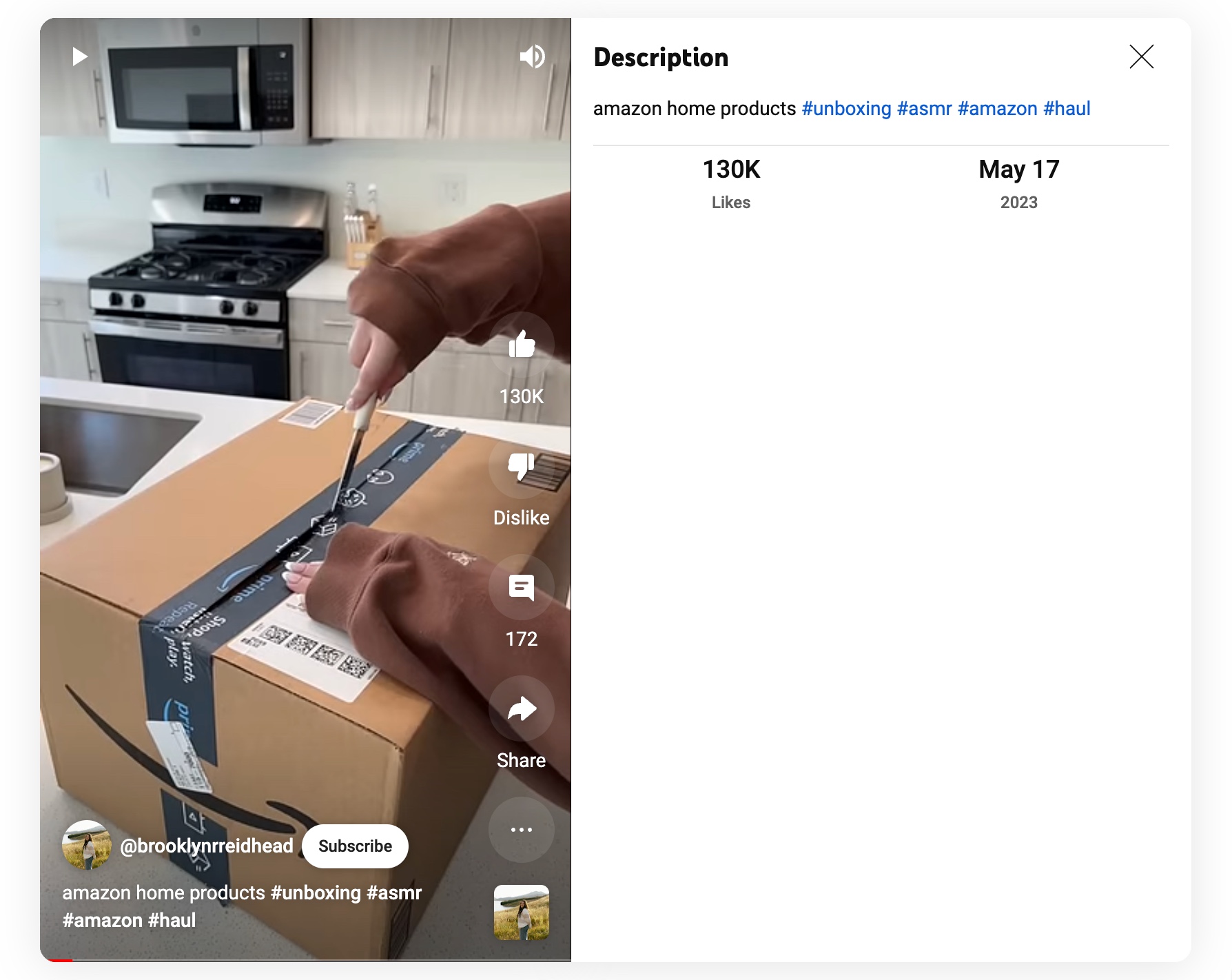Click the 130K likes count under thumbs up

522,396
